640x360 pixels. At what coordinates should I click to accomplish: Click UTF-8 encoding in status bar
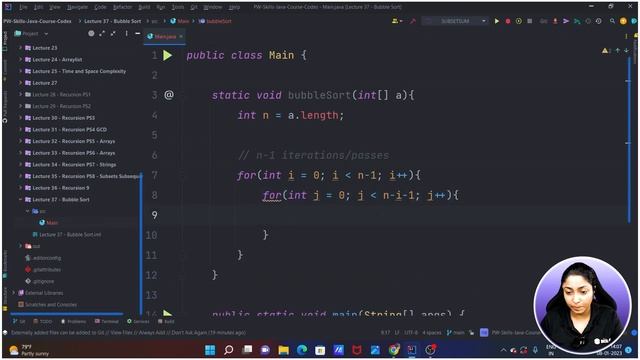[411, 333]
